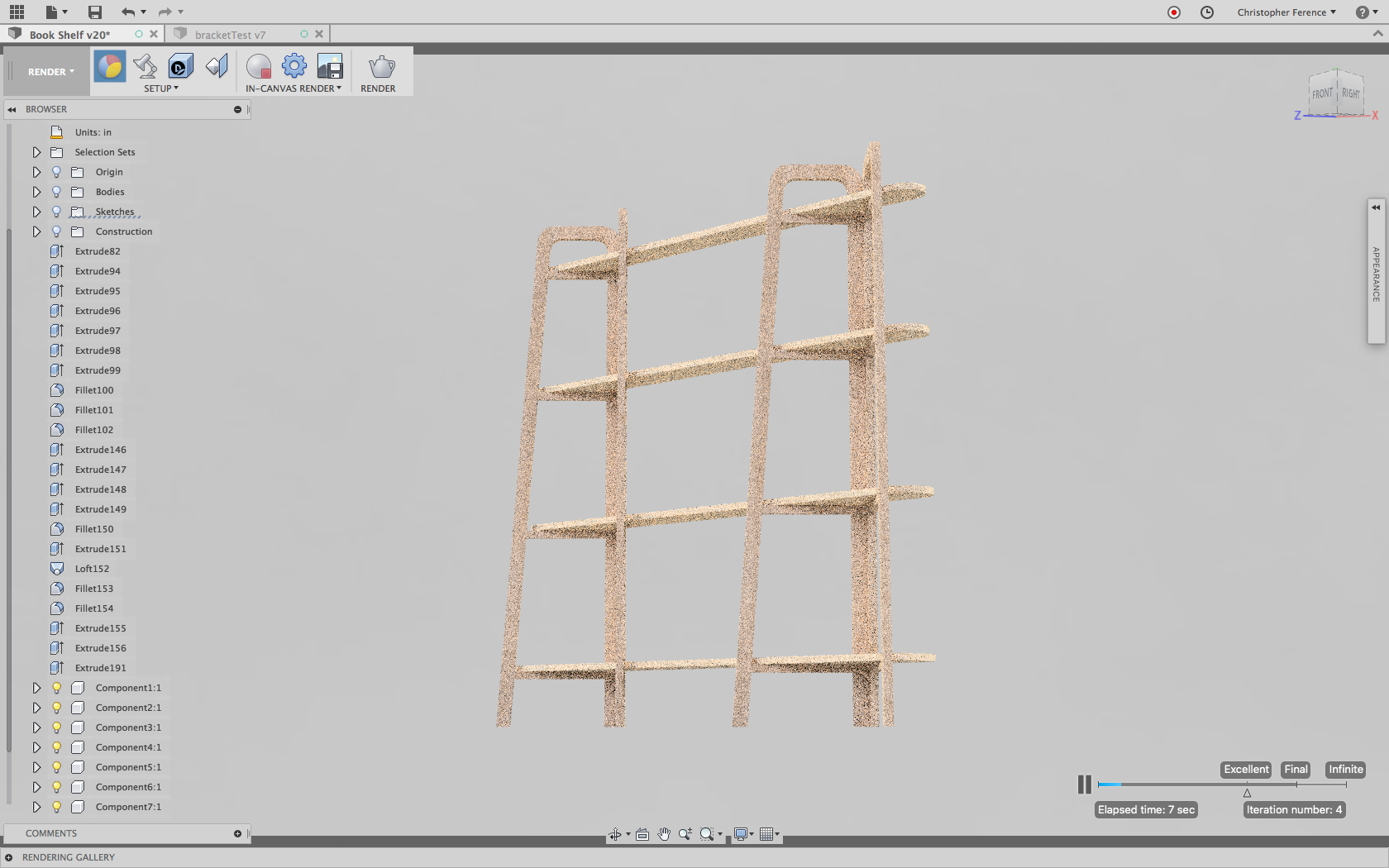Screen dimensions: 1389x868
Task: Toggle visibility of Bodies folder
Action: click(56, 192)
